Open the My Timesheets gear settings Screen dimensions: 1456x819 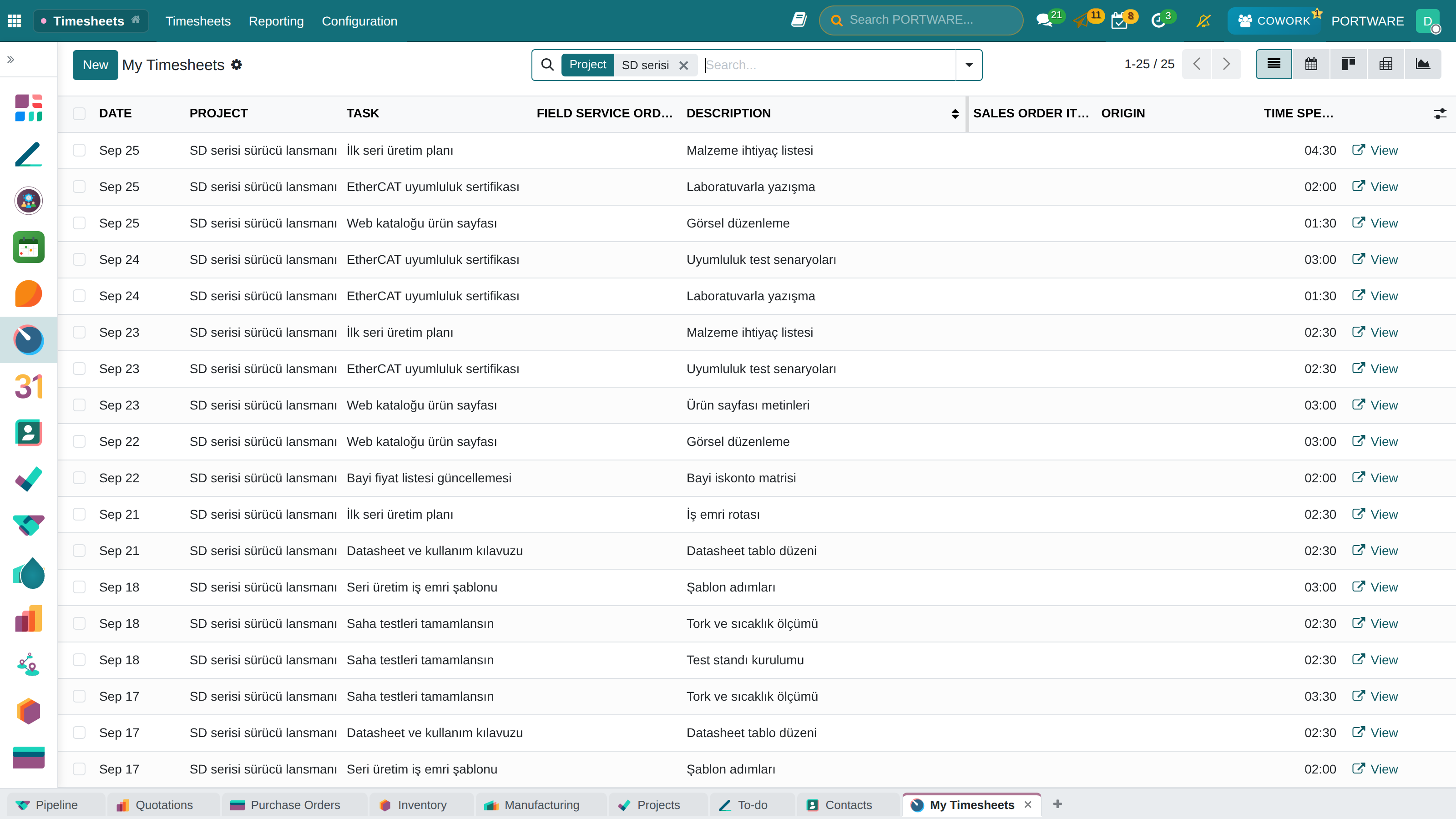coord(237,65)
